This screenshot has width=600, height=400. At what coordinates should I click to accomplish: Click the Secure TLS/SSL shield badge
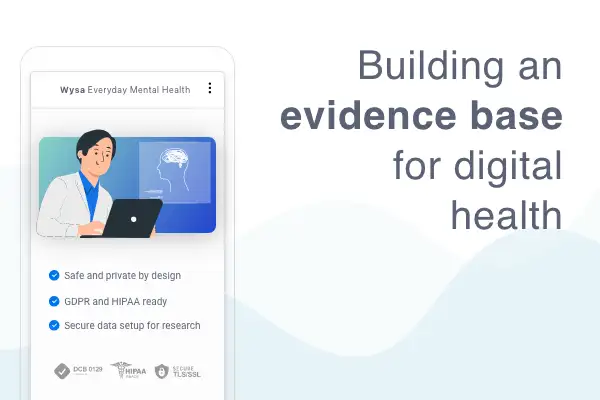(178, 371)
